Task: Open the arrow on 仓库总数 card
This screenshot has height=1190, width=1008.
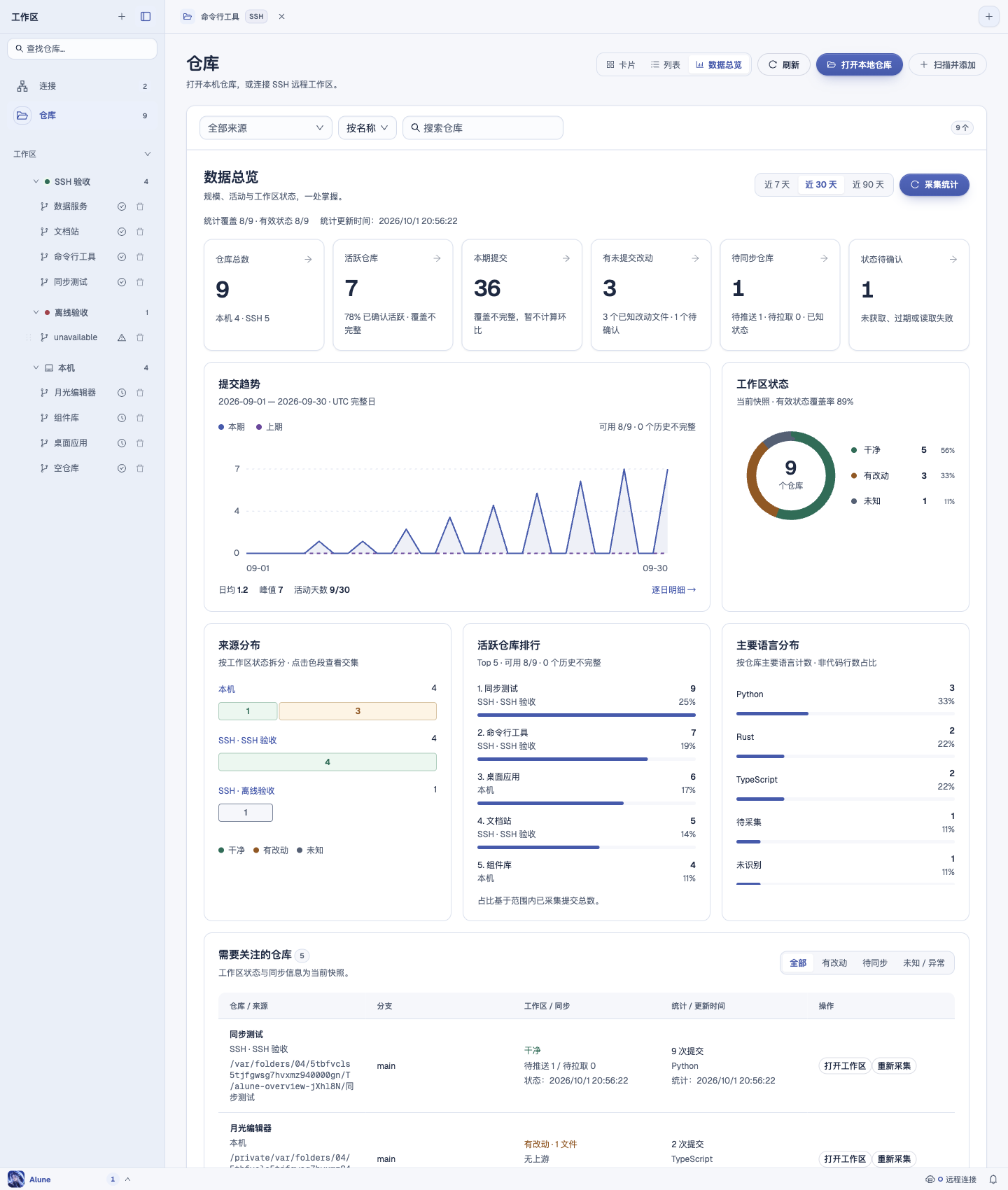Action: pyautogui.click(x=308, y=259)
